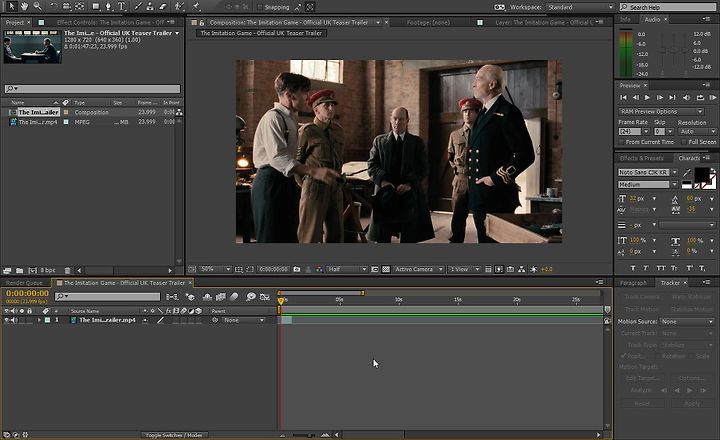Viewport: 720px width, 440px height.
Task: Select the Pan Behind anchor point tool
Action: point(79,6)
